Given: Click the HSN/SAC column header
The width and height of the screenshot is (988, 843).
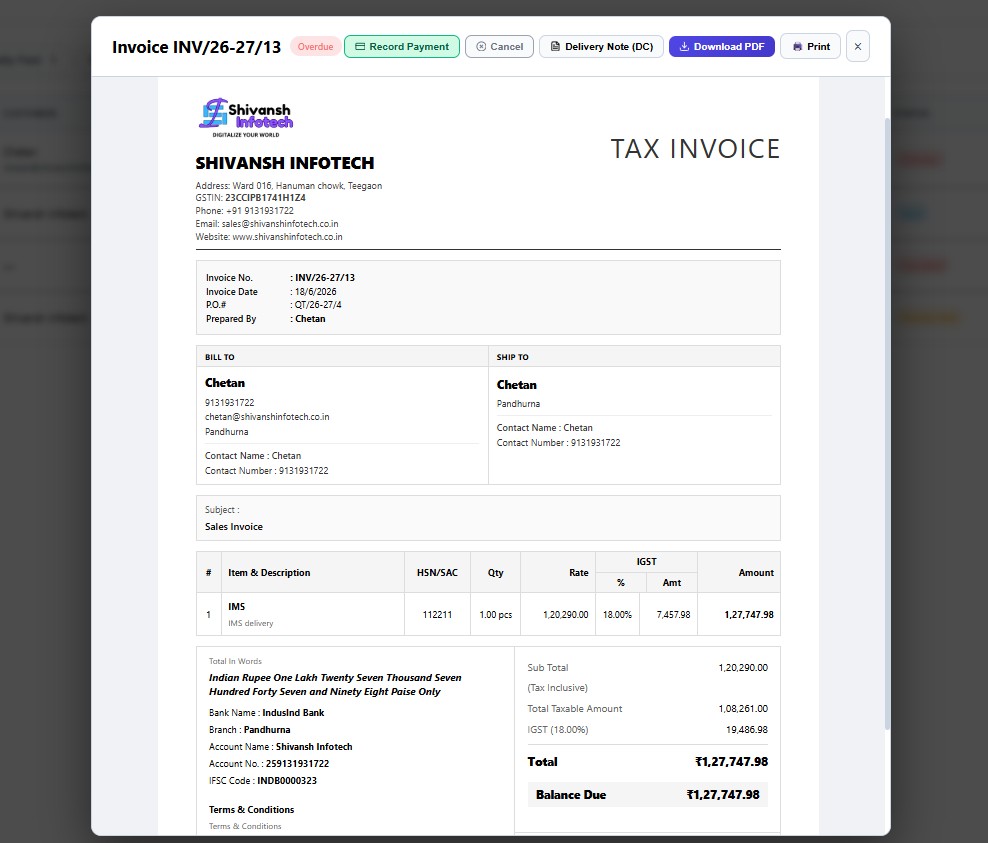Looking at the screenshot, I should [x=437, y=573].
